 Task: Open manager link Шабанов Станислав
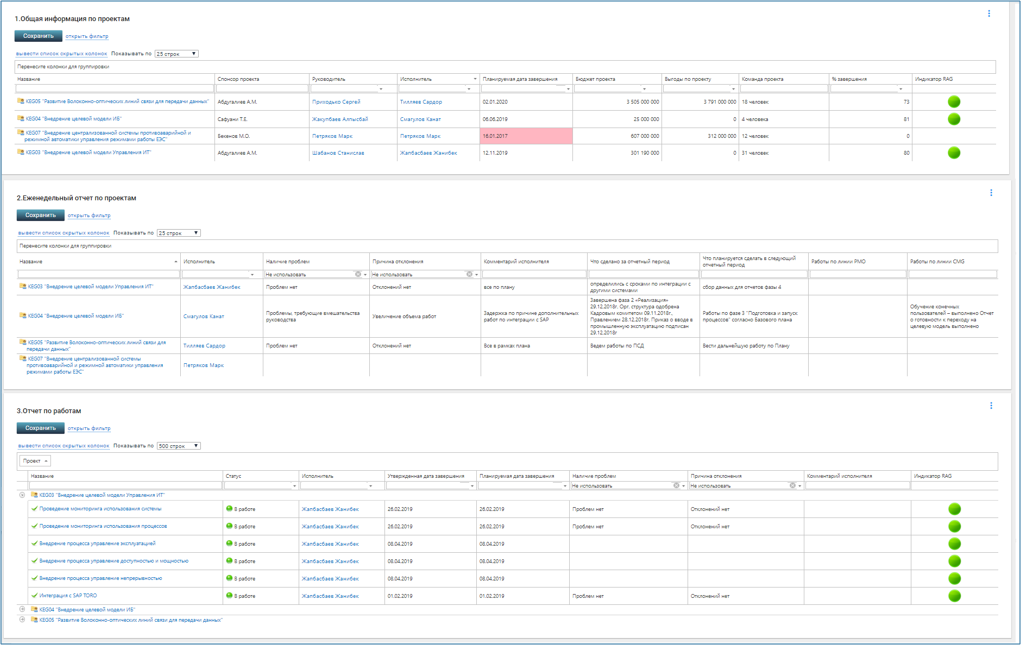pyautogui.click(x=338, y=153)
